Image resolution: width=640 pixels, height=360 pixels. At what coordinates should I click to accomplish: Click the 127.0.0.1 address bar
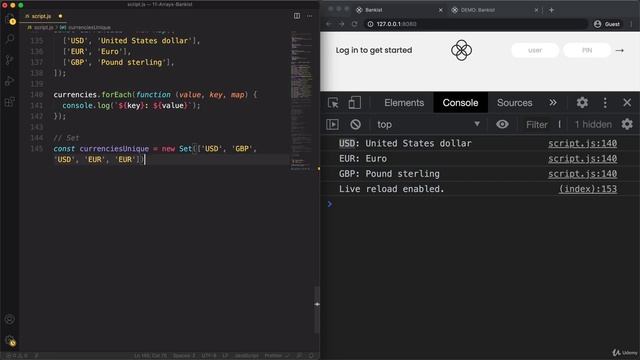tap(476, 24)
